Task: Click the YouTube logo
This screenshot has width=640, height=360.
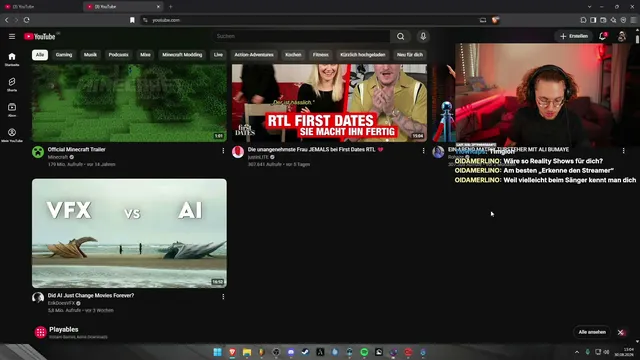Action: point(40,36)
